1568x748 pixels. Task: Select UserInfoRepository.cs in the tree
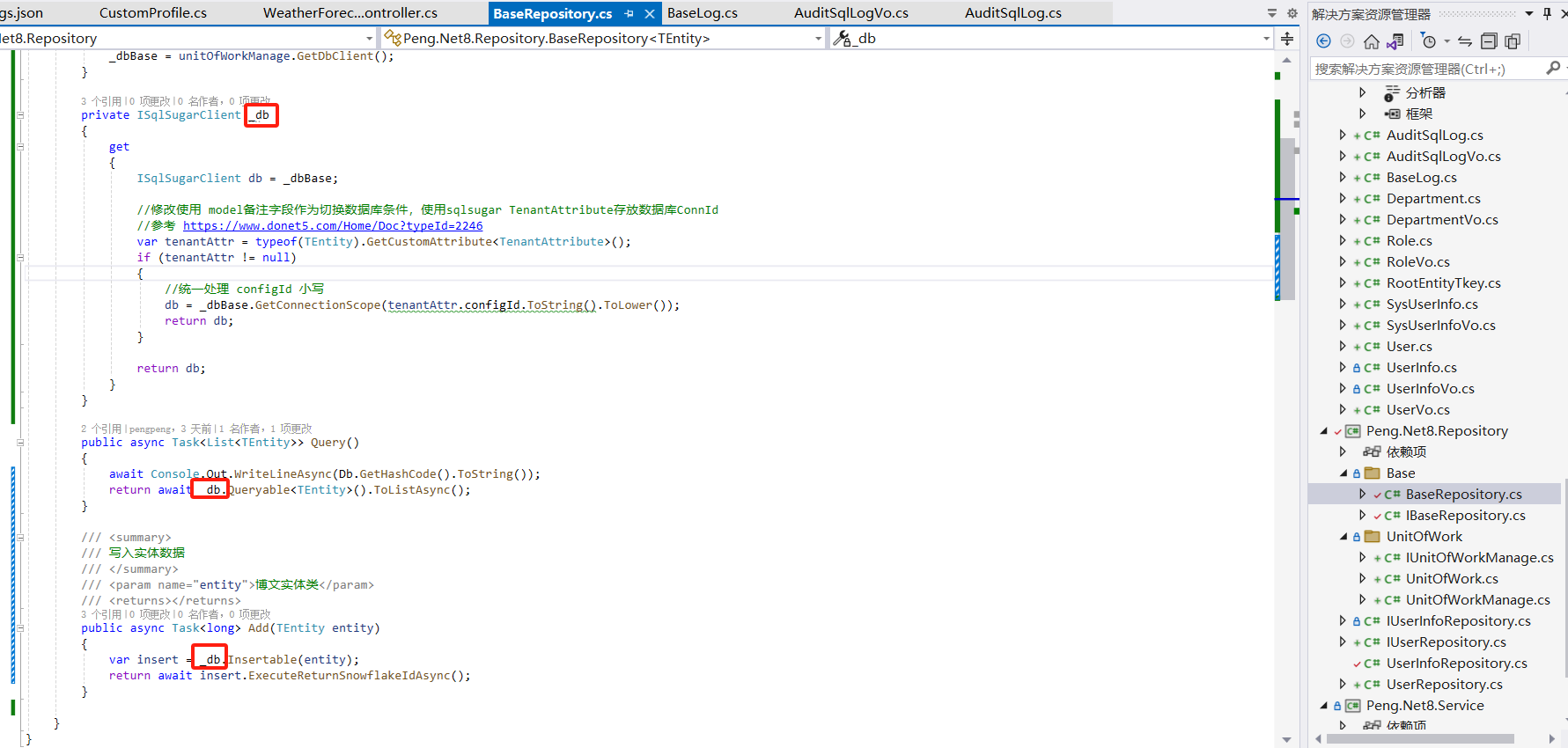pos(1456,664)
